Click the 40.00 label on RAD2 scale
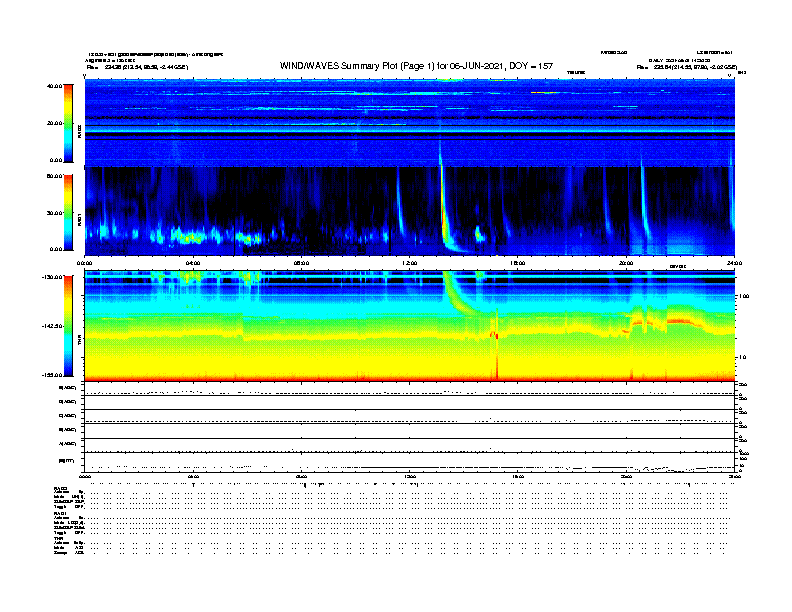792x612 pixels. 54,86
